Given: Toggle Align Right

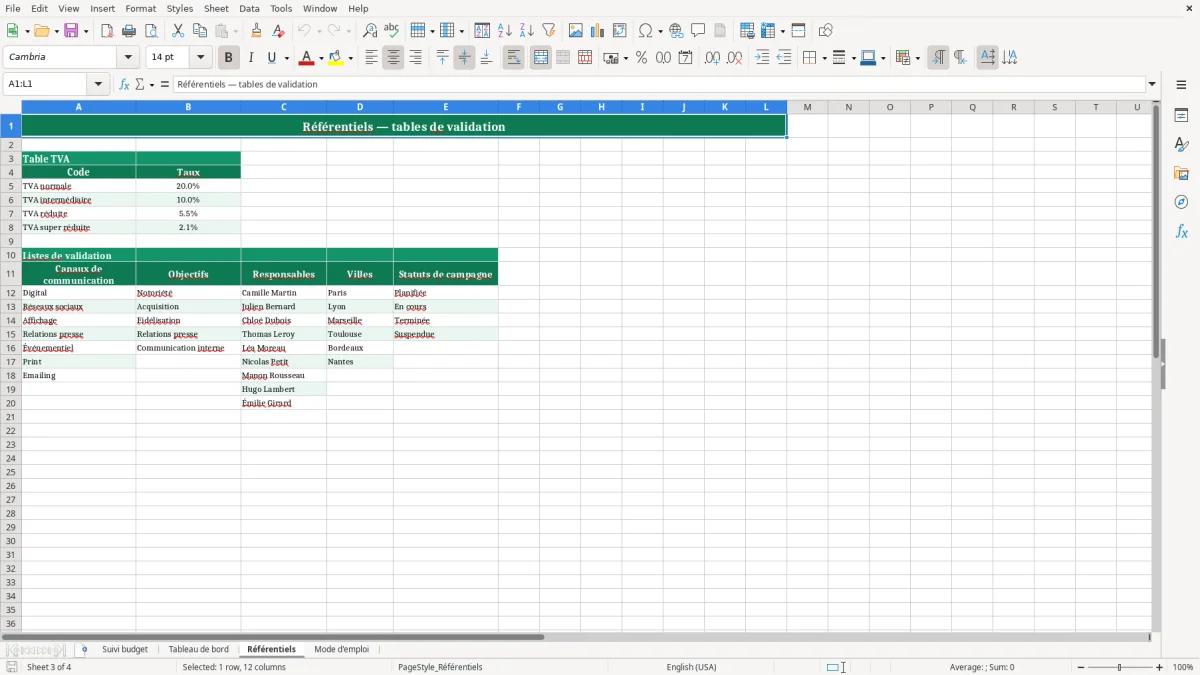Looking at the screenshot, I should click(x=415, y=58).
